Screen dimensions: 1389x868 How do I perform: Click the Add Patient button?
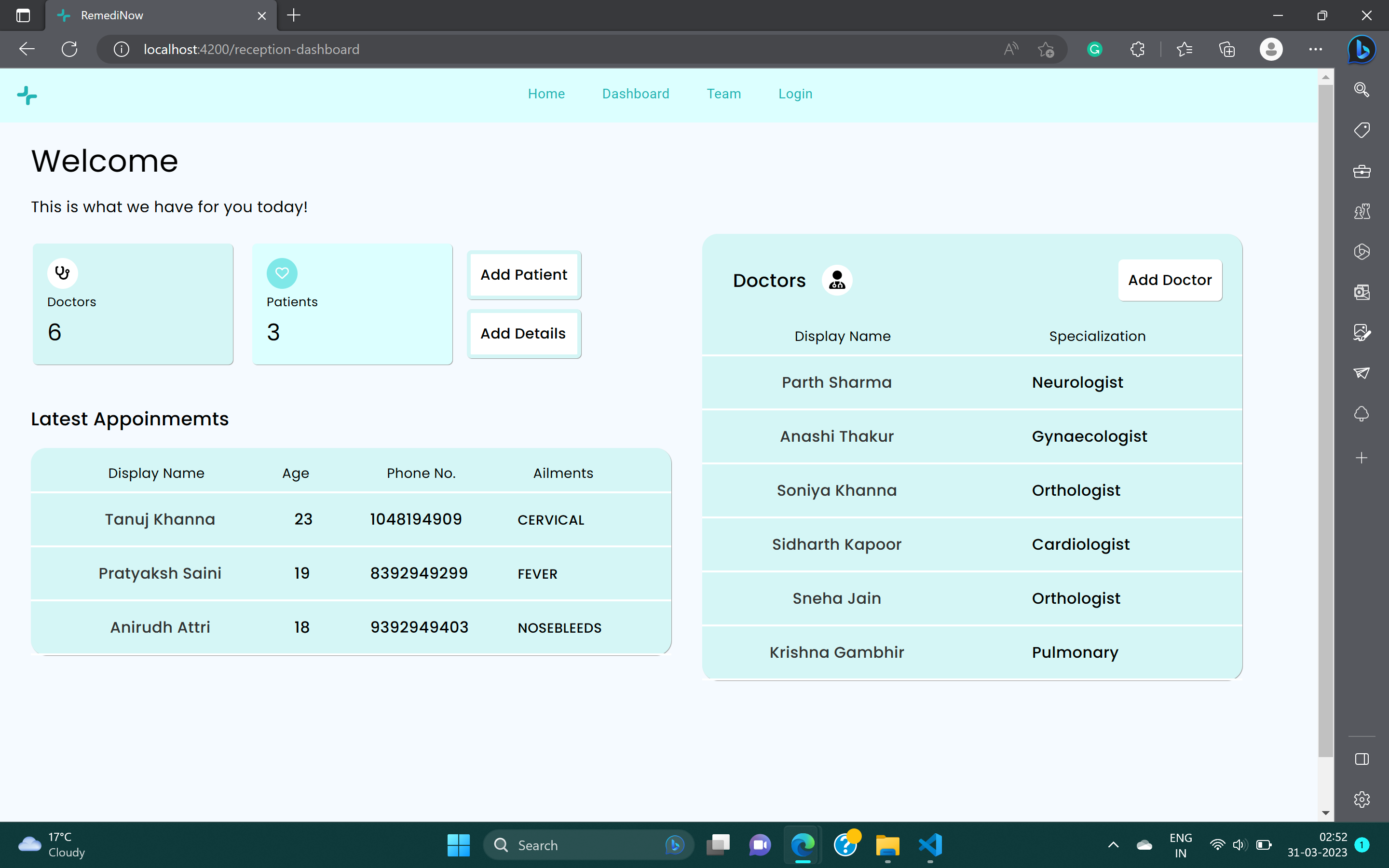pyautogui.click(x=523, y=274)
